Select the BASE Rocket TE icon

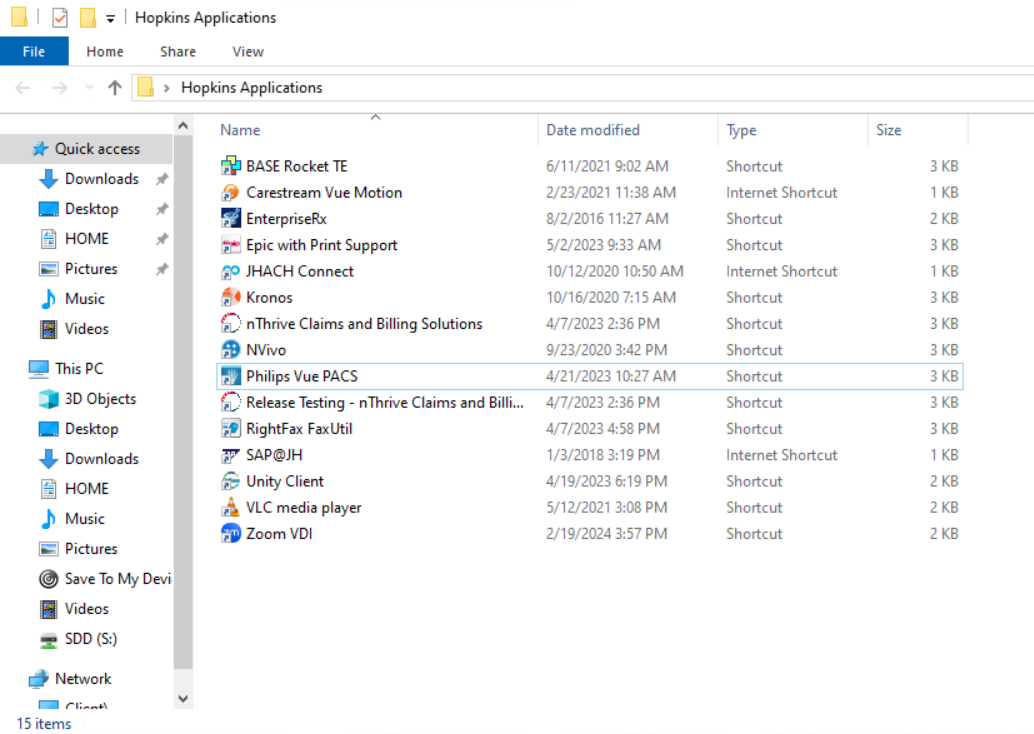pyautogui.click(x=230, y=166)
